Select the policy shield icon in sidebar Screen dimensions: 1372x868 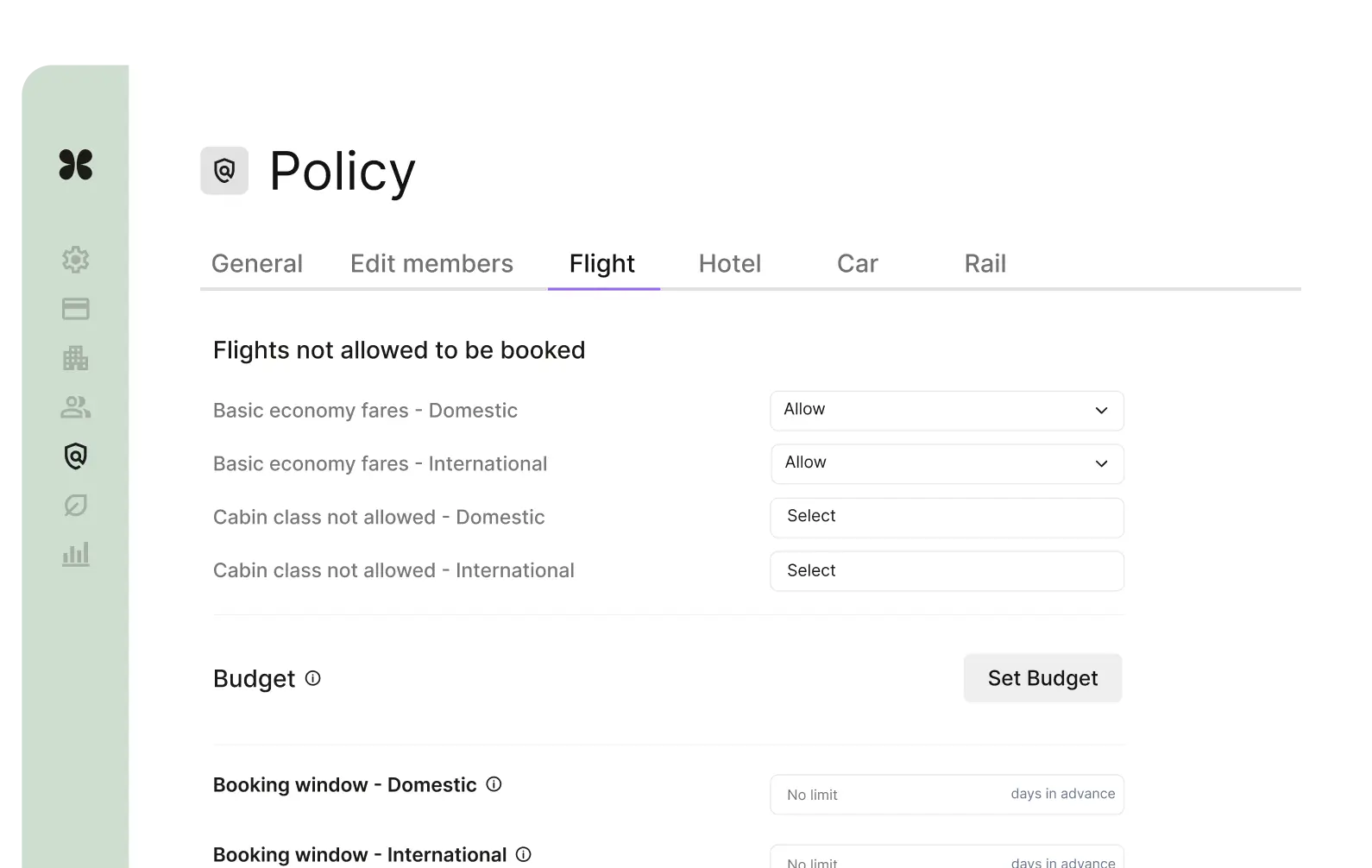[76, 456]
